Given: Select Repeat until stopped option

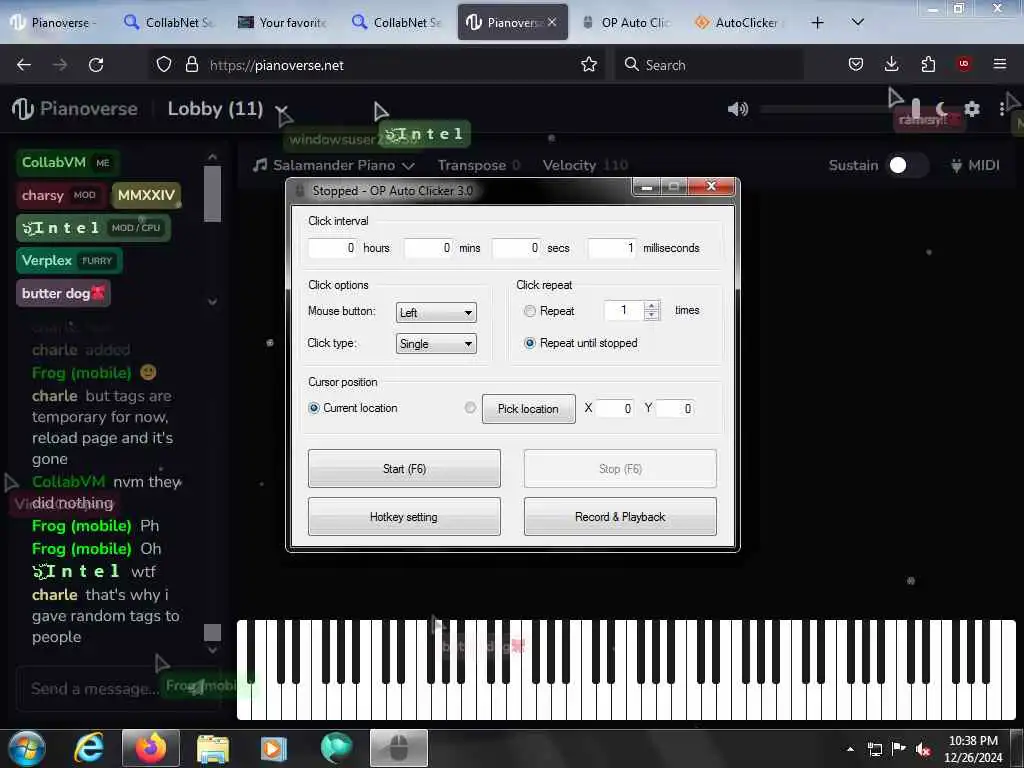Looking at the screenshot, I should 530,343.
